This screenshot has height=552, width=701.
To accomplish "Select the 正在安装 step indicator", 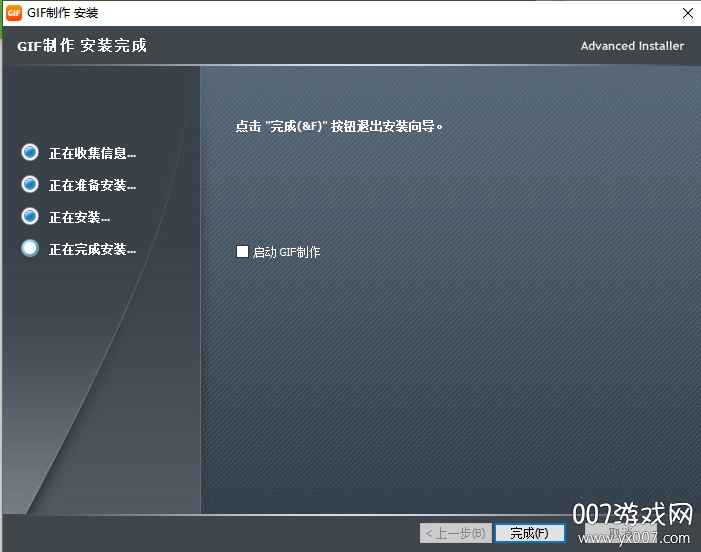I will click(x=30, y=216).
